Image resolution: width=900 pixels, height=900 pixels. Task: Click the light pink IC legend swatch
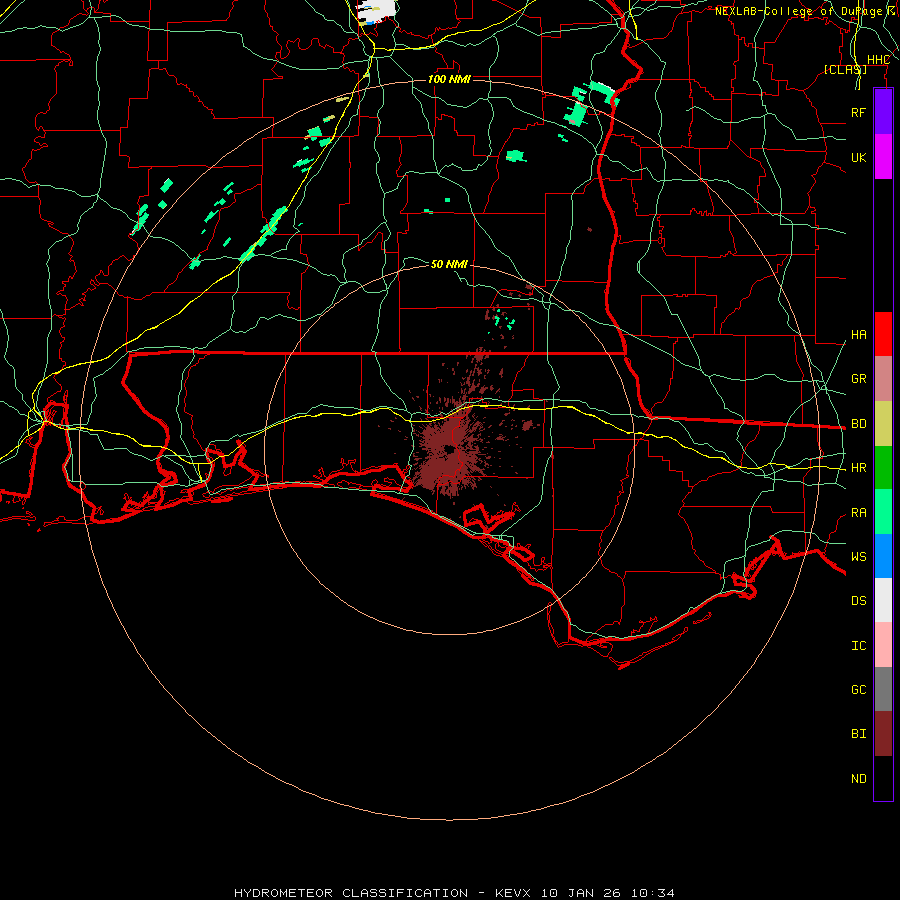[x=883, y=645]
